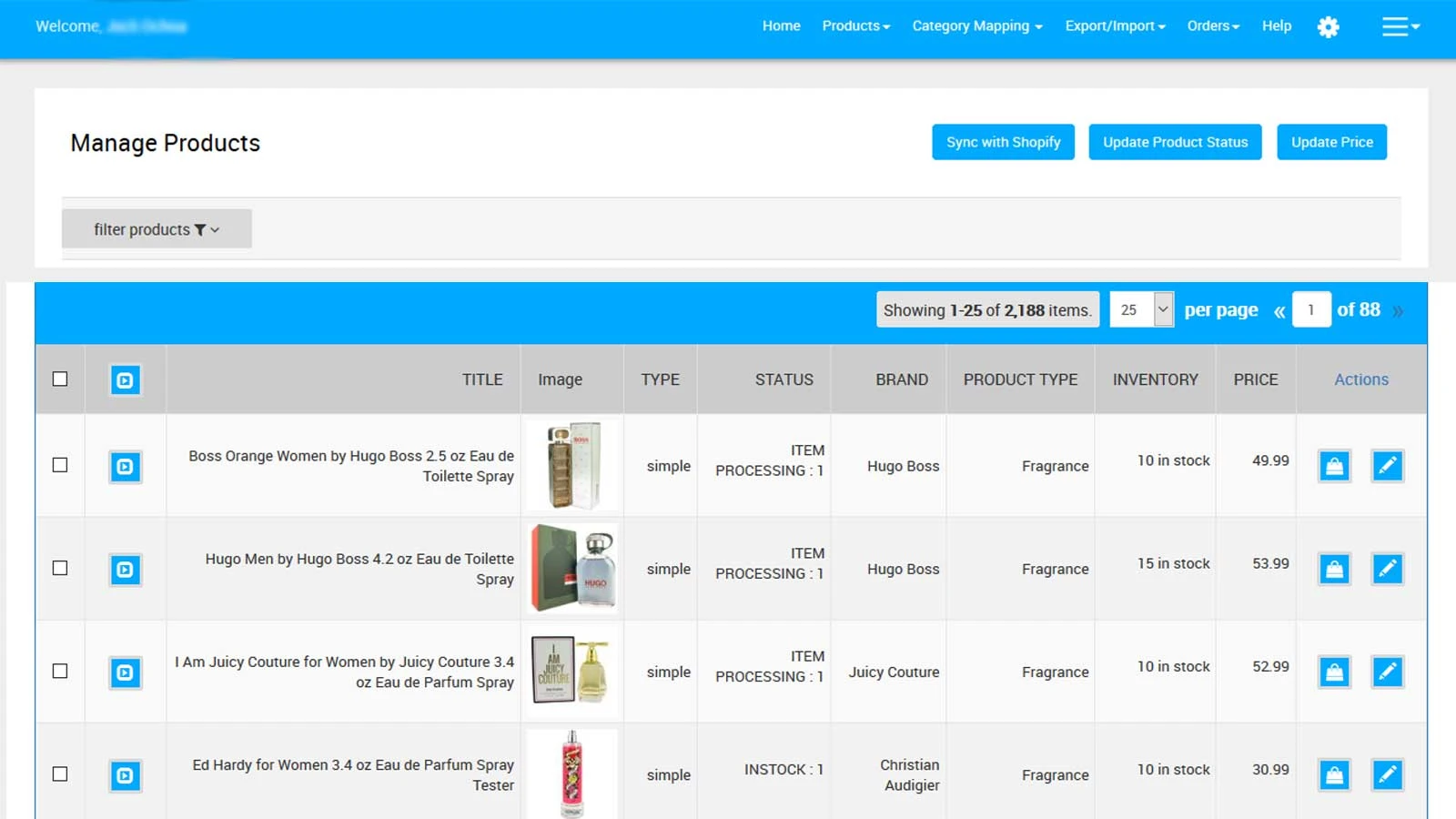Edit Hugo Men product with pencil icon
1456x819 pixels.
click(1387, 569)
